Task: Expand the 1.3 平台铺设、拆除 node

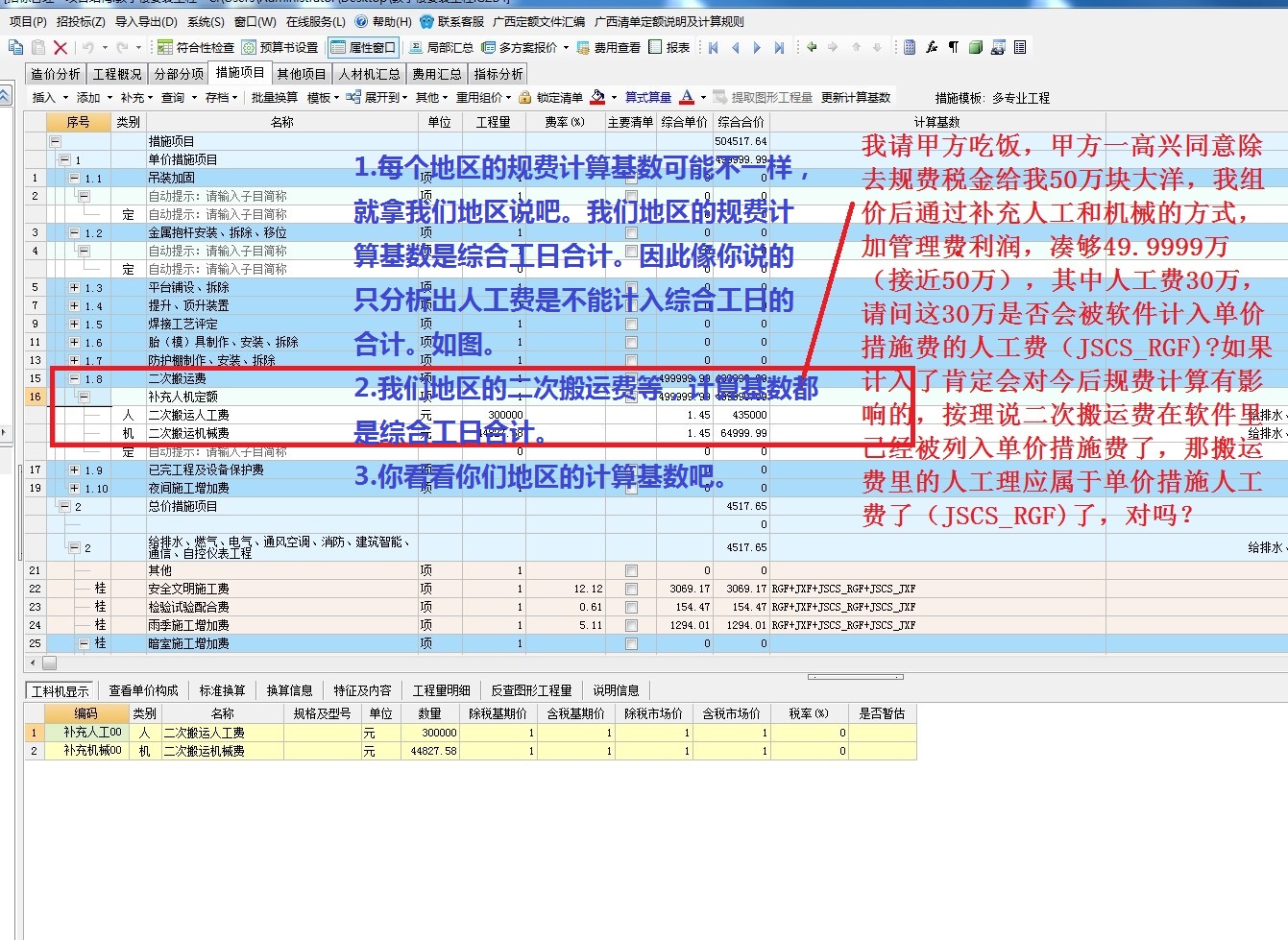Action: pos(74,287)
